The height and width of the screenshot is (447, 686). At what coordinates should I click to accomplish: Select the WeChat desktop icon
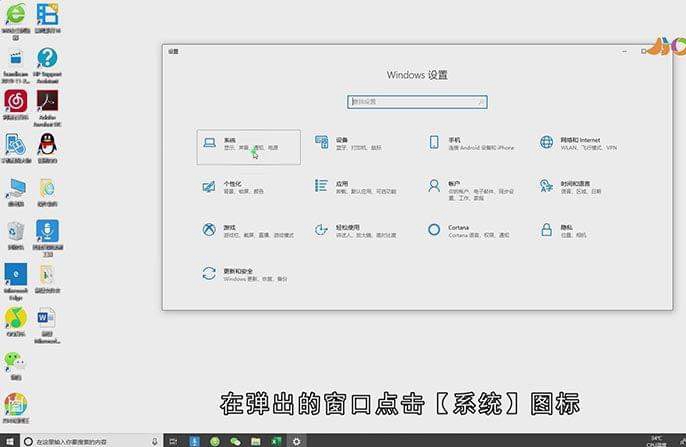(x=15, y=366)
